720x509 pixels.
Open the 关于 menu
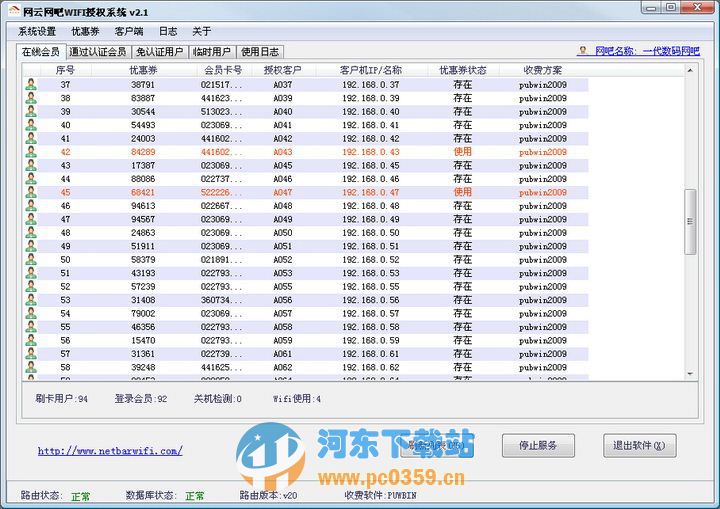pyautogui.click(x=202, y=31)
